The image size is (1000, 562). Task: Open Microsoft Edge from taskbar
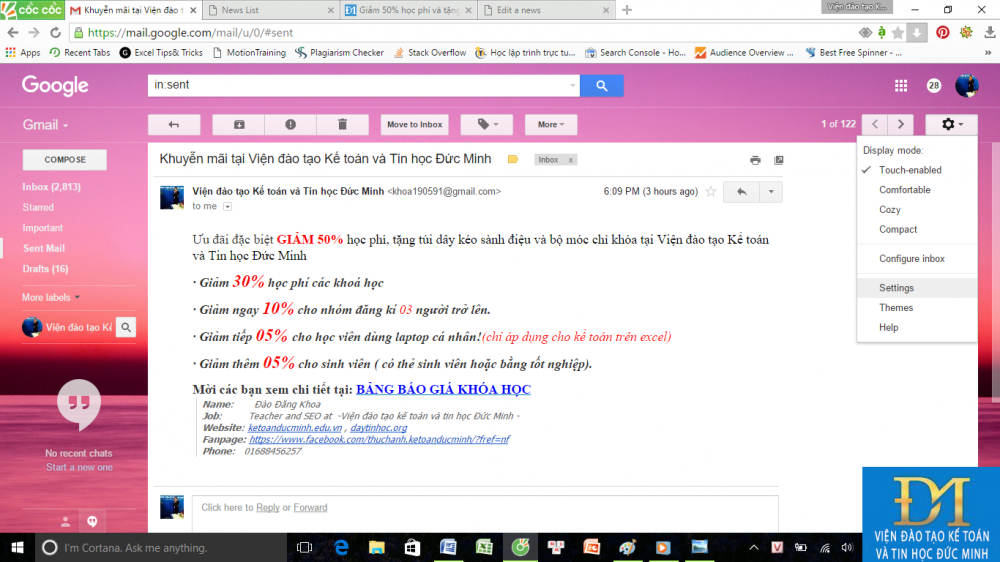point(341,547)
